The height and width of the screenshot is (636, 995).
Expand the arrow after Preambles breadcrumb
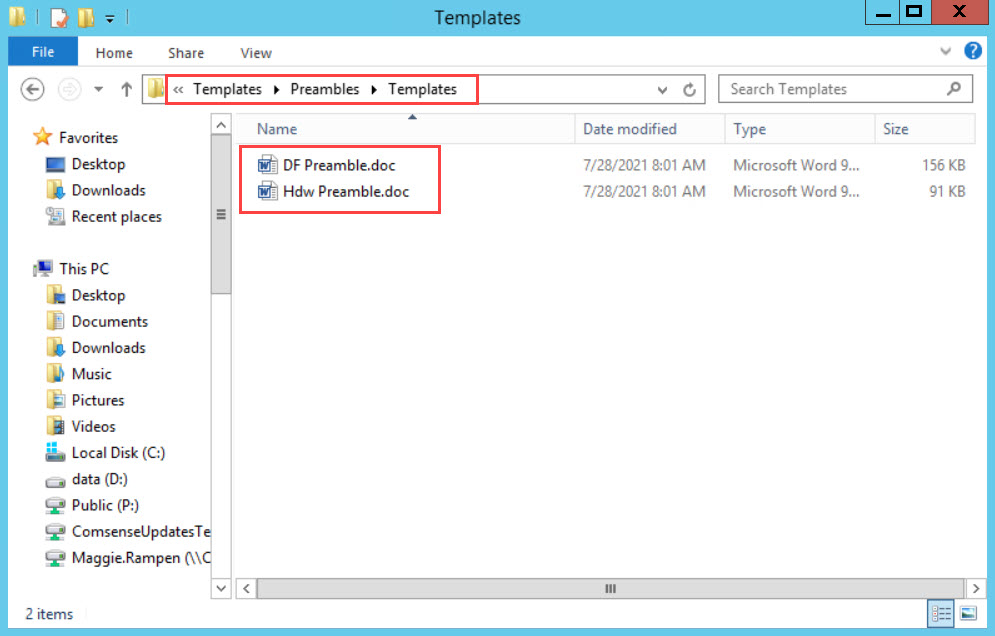pyautogui.click(x=374, y=90)
